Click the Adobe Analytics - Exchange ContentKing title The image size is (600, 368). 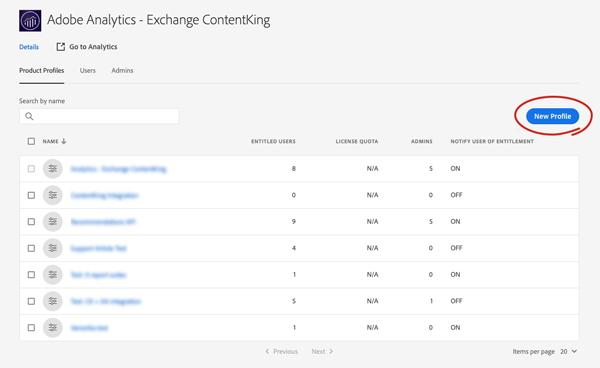click(158, 20)
